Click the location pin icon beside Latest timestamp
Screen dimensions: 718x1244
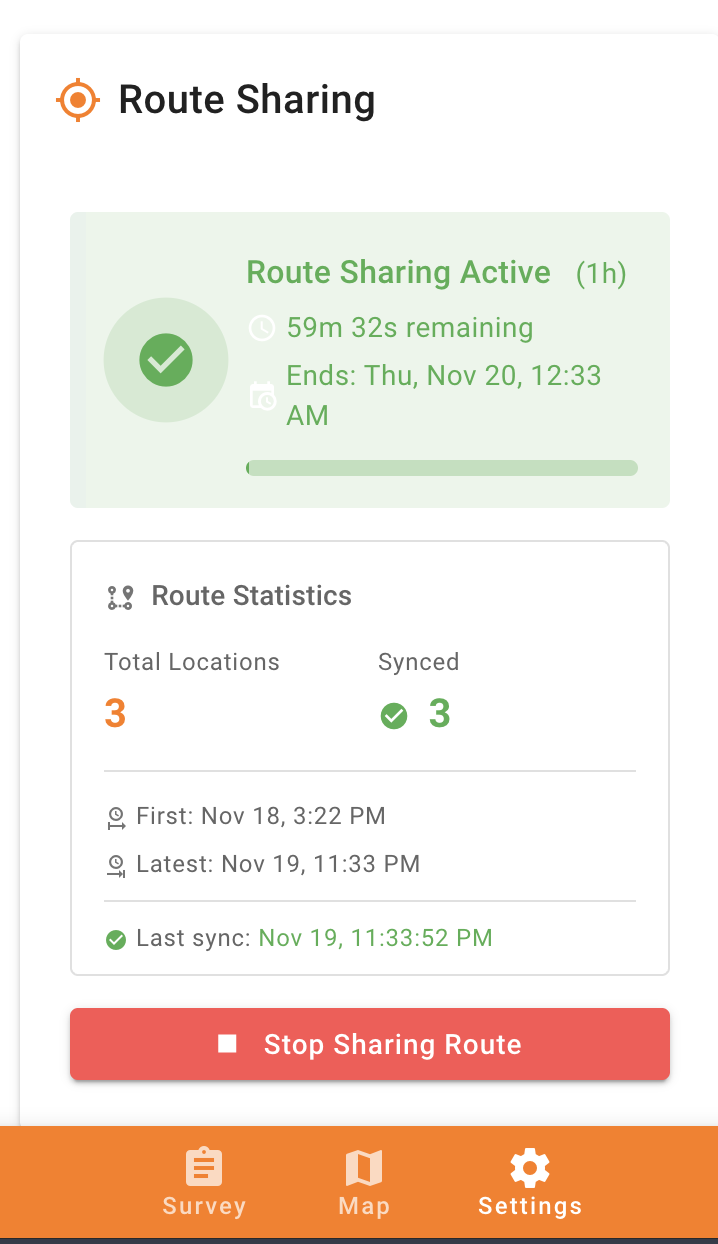point(117,864)
